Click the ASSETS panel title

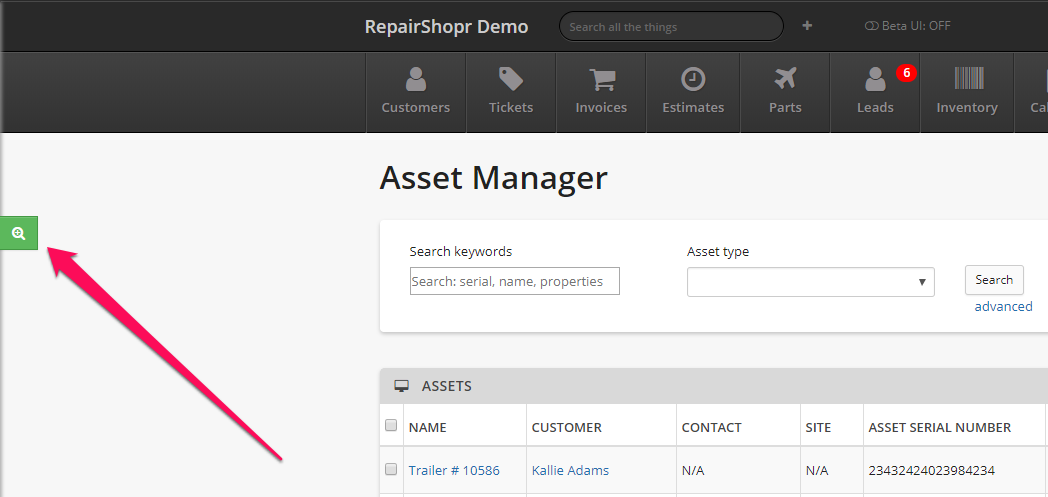[x=446, y=386]
